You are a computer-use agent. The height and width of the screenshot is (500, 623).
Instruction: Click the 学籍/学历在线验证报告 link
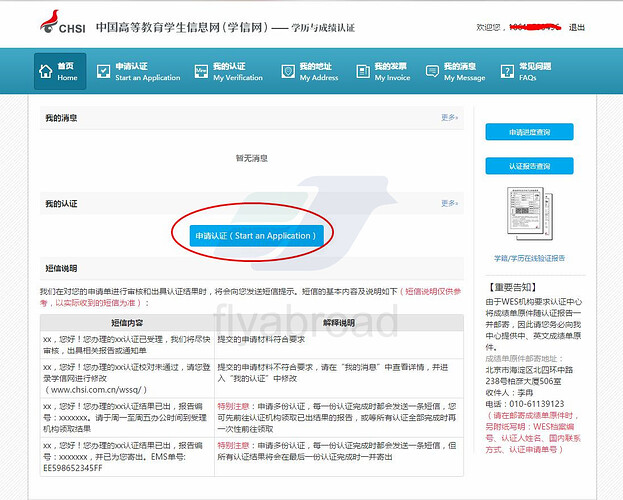click(529, 257)
